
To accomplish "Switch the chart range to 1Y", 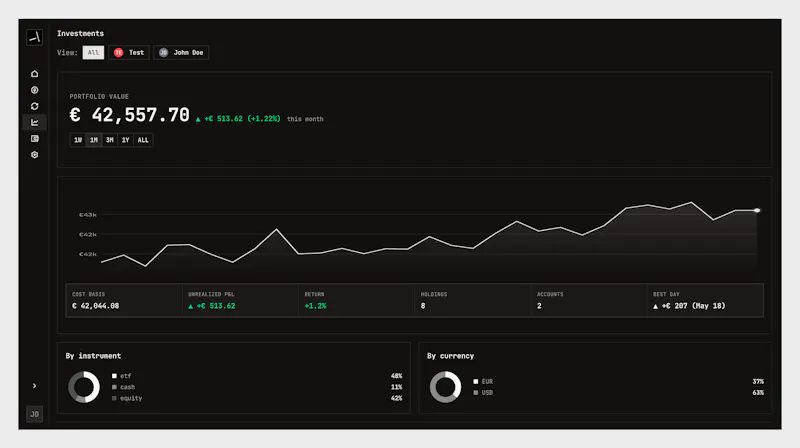I will [x=125, y=140].
